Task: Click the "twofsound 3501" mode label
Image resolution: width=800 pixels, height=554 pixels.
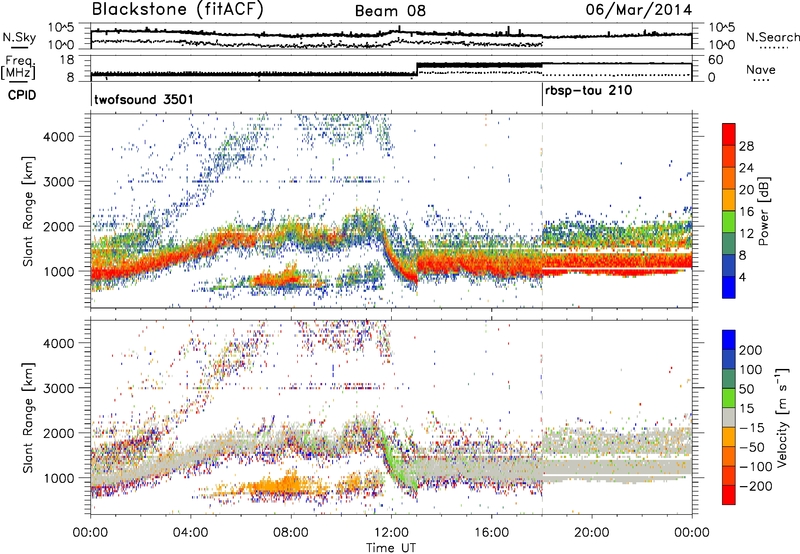Action: coord(144,99)
